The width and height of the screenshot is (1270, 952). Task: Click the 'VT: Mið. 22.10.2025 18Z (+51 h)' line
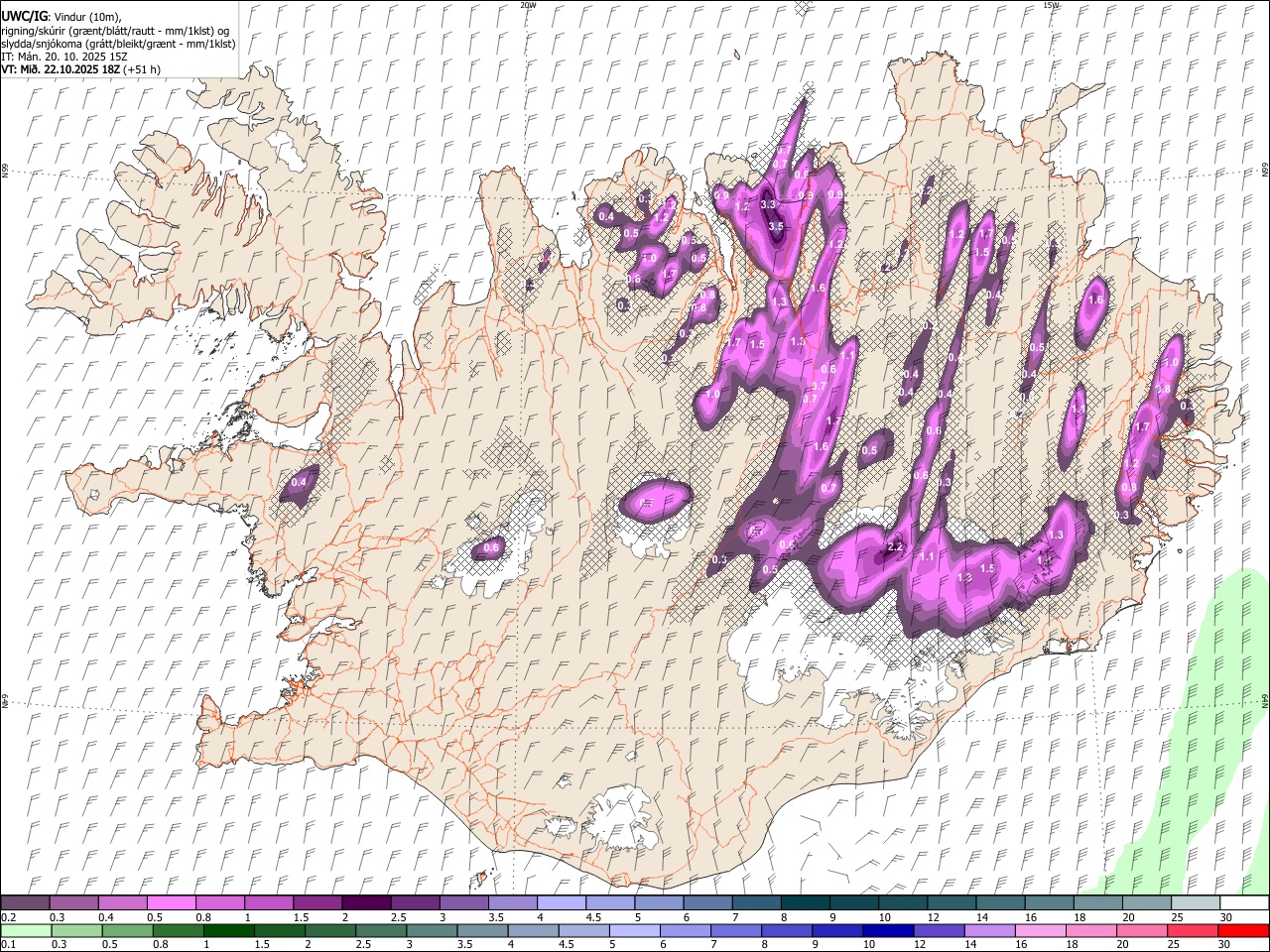coord(80,69)
